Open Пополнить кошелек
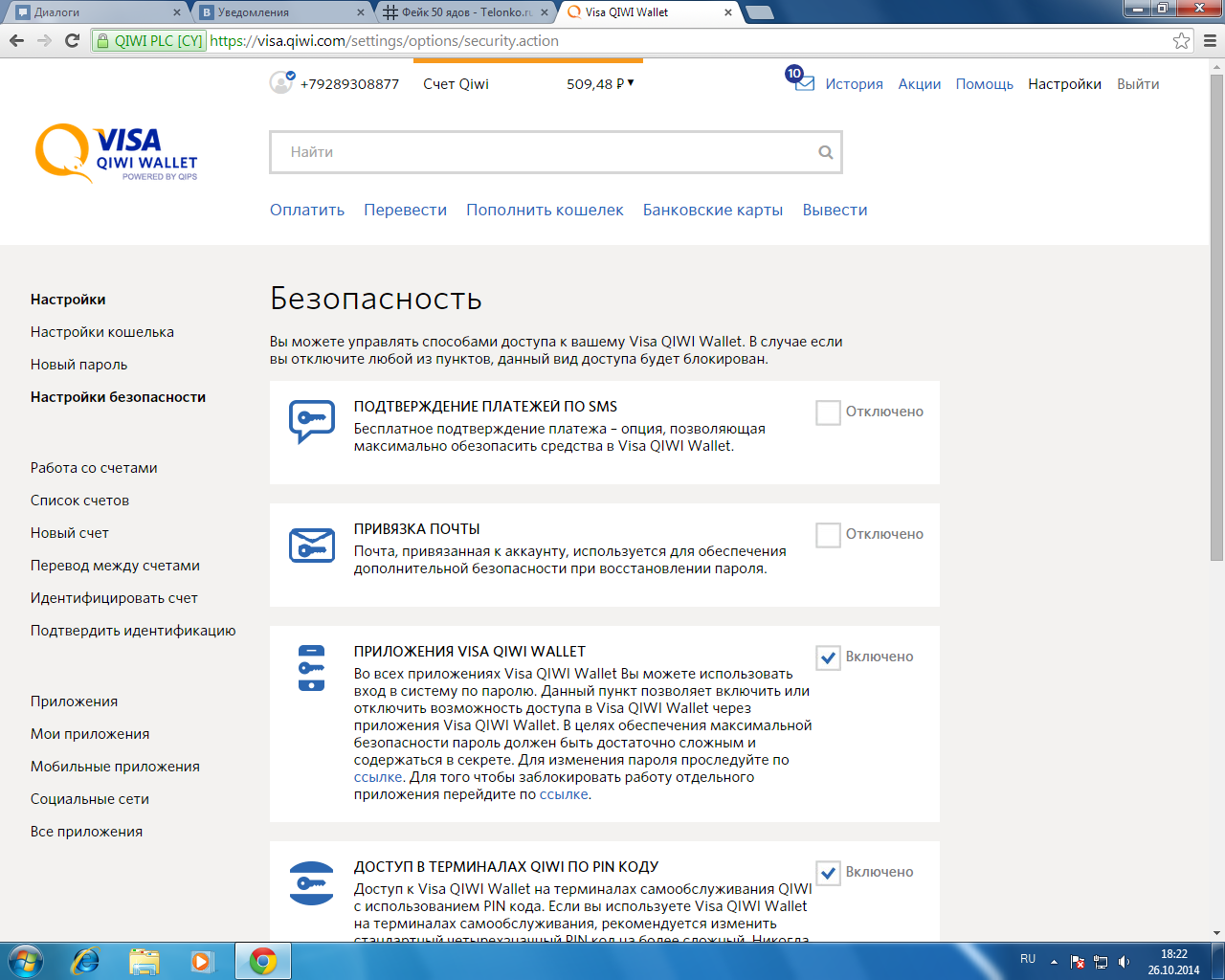Viewport: 1225px width, 980px height. click(x=545, y=210)
